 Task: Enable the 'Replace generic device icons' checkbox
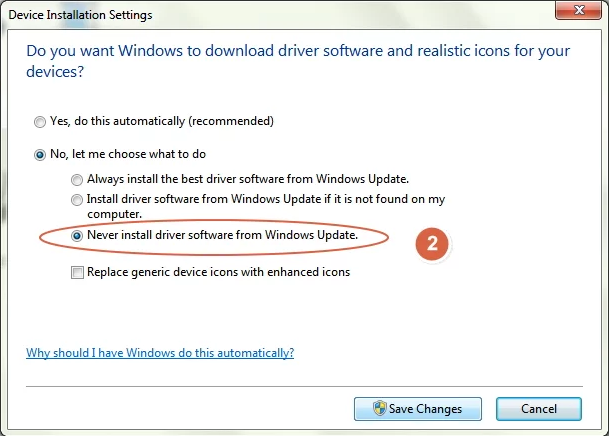77,273
